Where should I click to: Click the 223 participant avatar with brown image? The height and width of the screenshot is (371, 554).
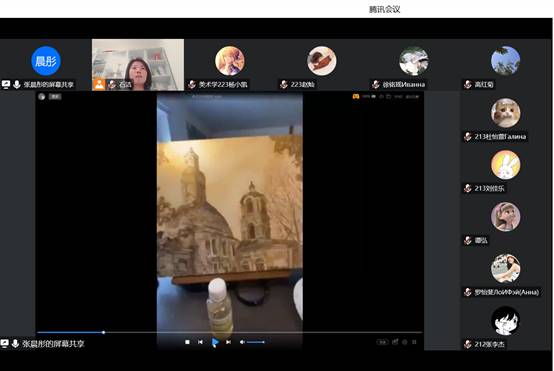click(x=322, y=61)
